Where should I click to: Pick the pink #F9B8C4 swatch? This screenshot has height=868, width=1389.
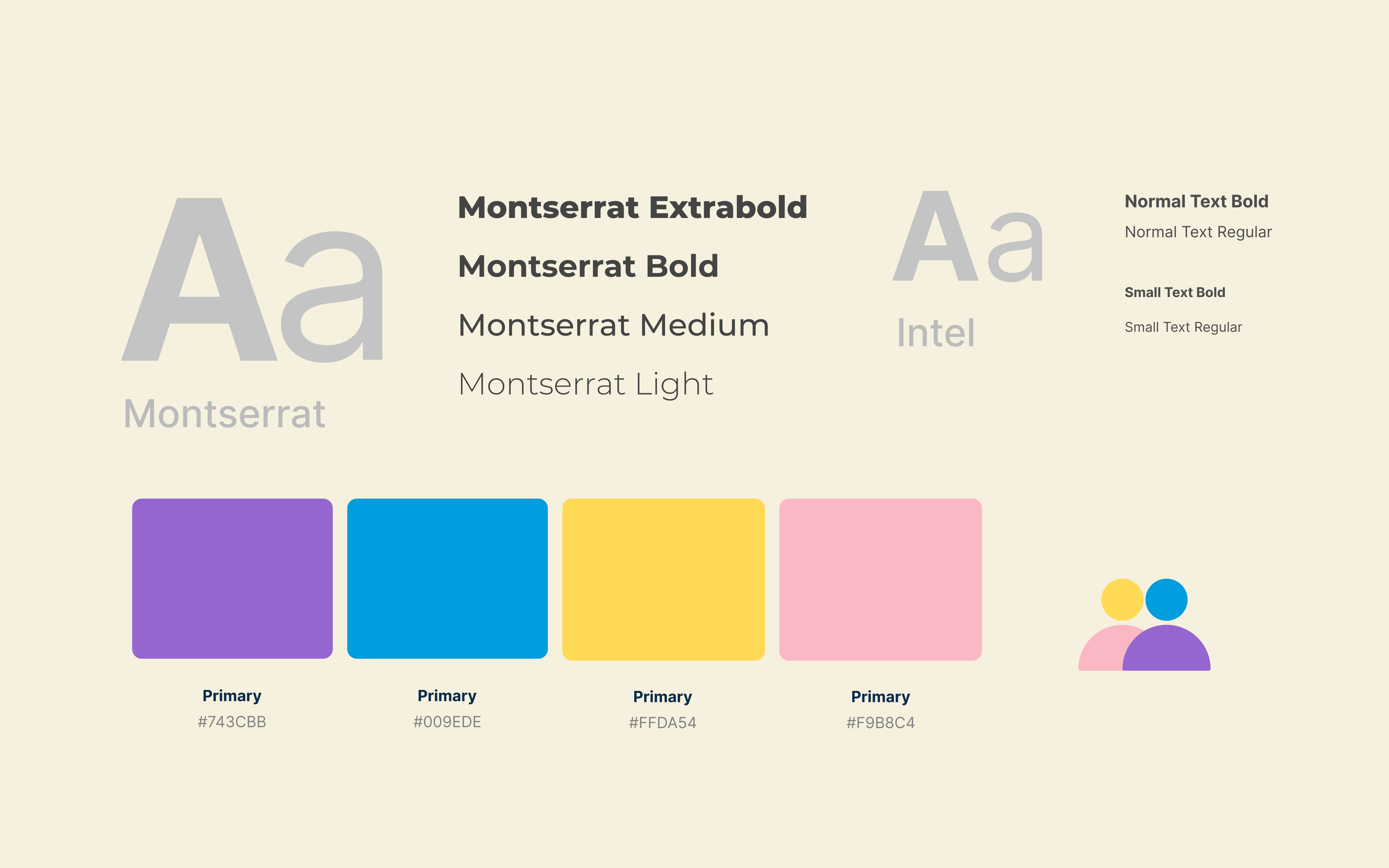(x=880, y=579)
